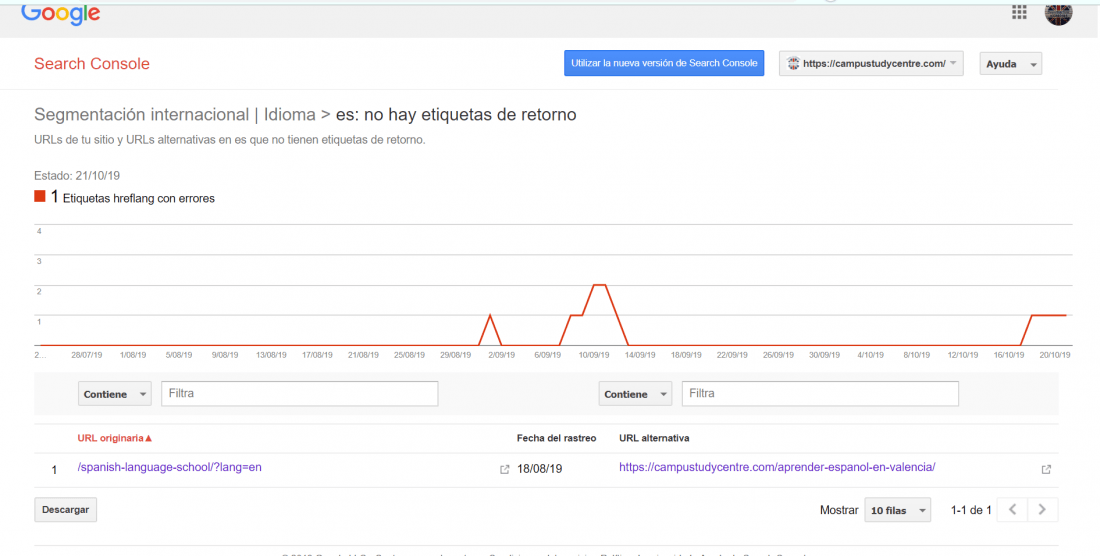1100x556 pixels.
Task: Click the 14/09/19 axis date label
Action: (x=640, y=355)
